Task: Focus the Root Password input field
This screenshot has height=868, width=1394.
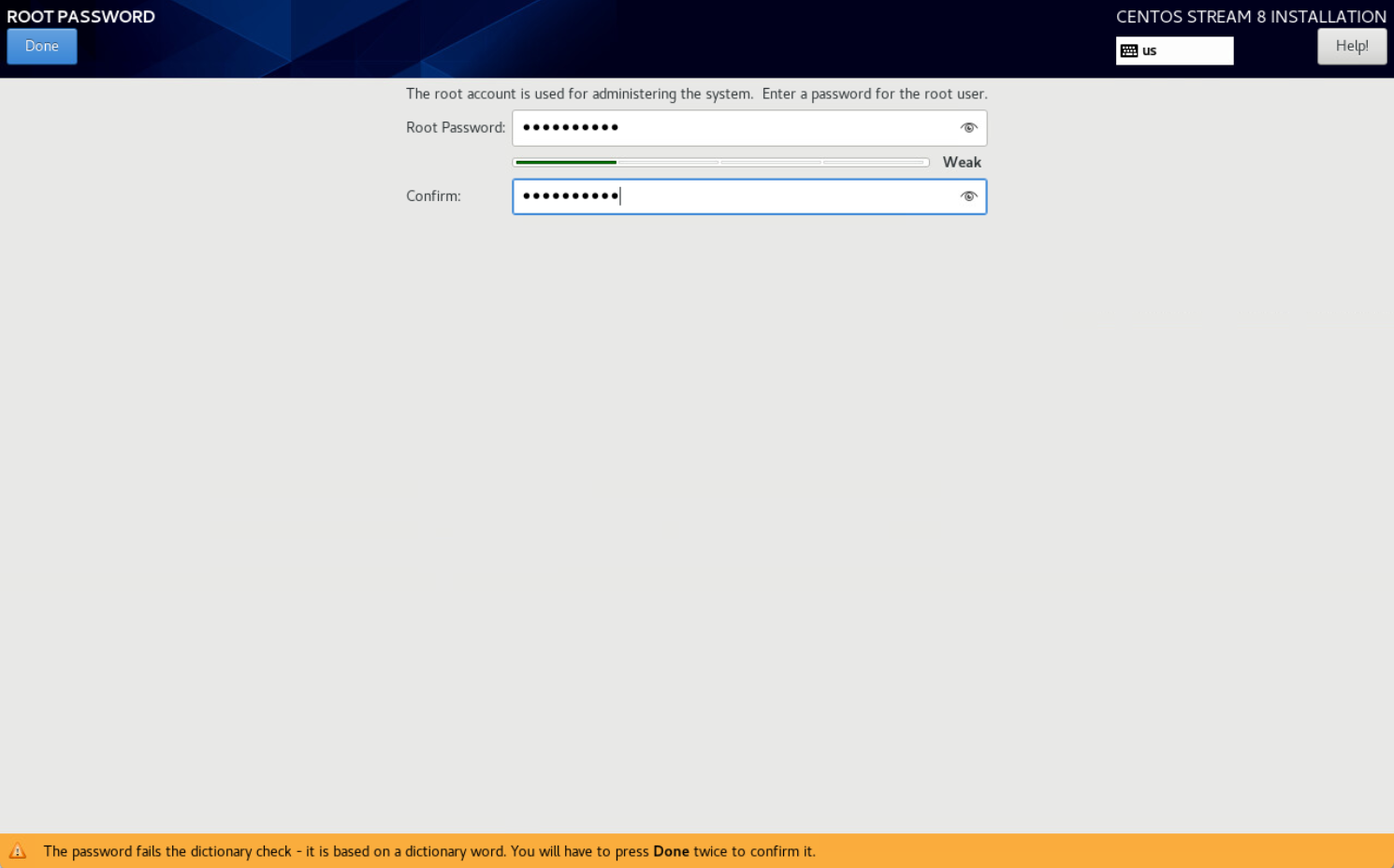Action: coord(749,128)
